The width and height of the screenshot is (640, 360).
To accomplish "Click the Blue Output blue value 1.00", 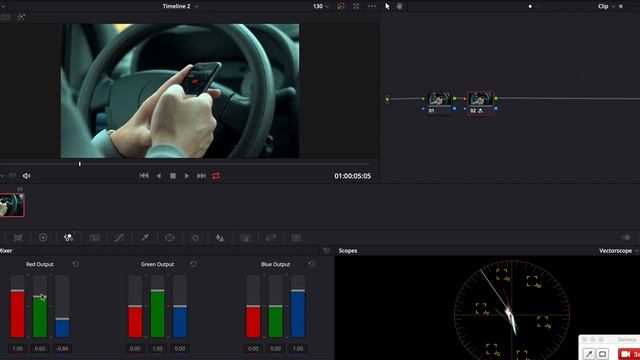I will click(298, 349).
